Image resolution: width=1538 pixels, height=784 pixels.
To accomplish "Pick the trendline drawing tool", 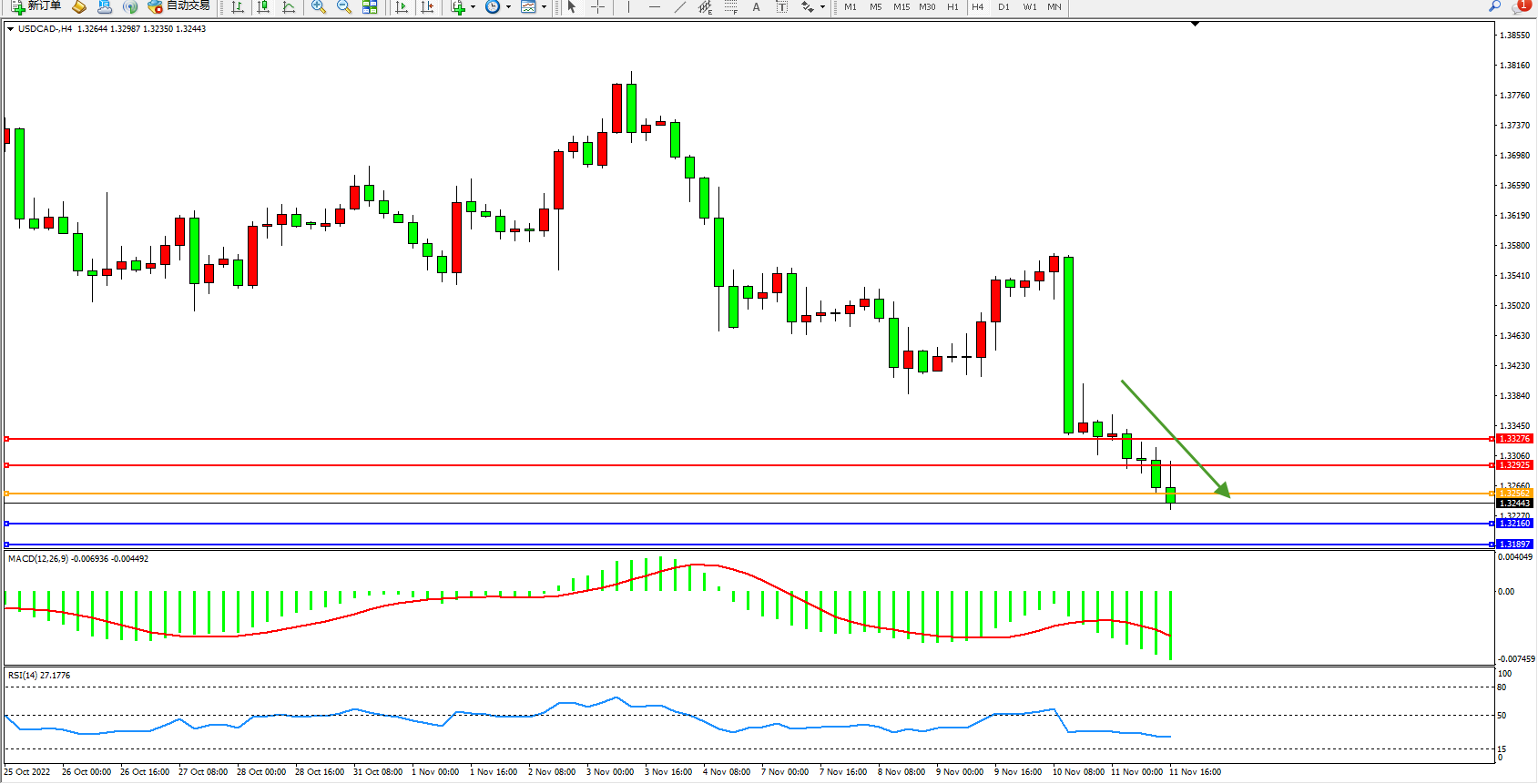I will pos(679,7).
